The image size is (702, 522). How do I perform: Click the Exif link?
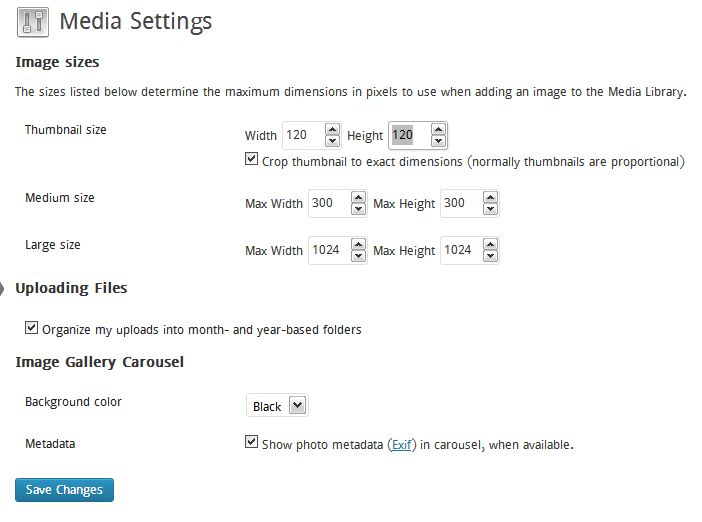click(402, 445)
